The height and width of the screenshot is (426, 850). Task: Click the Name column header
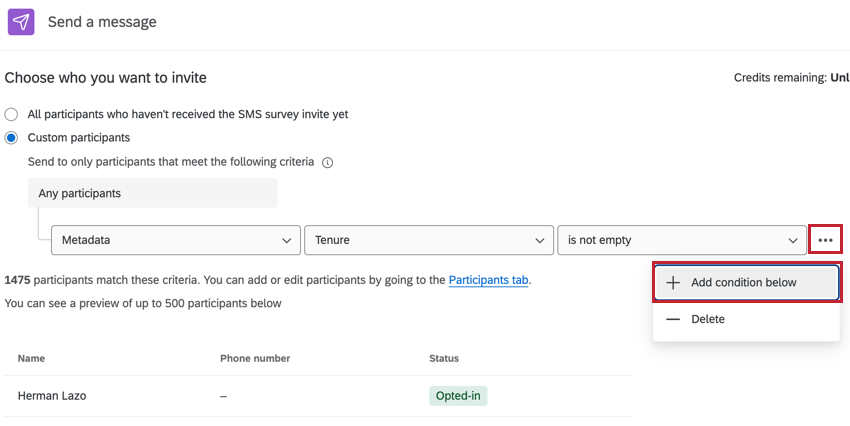click(31, 358)
